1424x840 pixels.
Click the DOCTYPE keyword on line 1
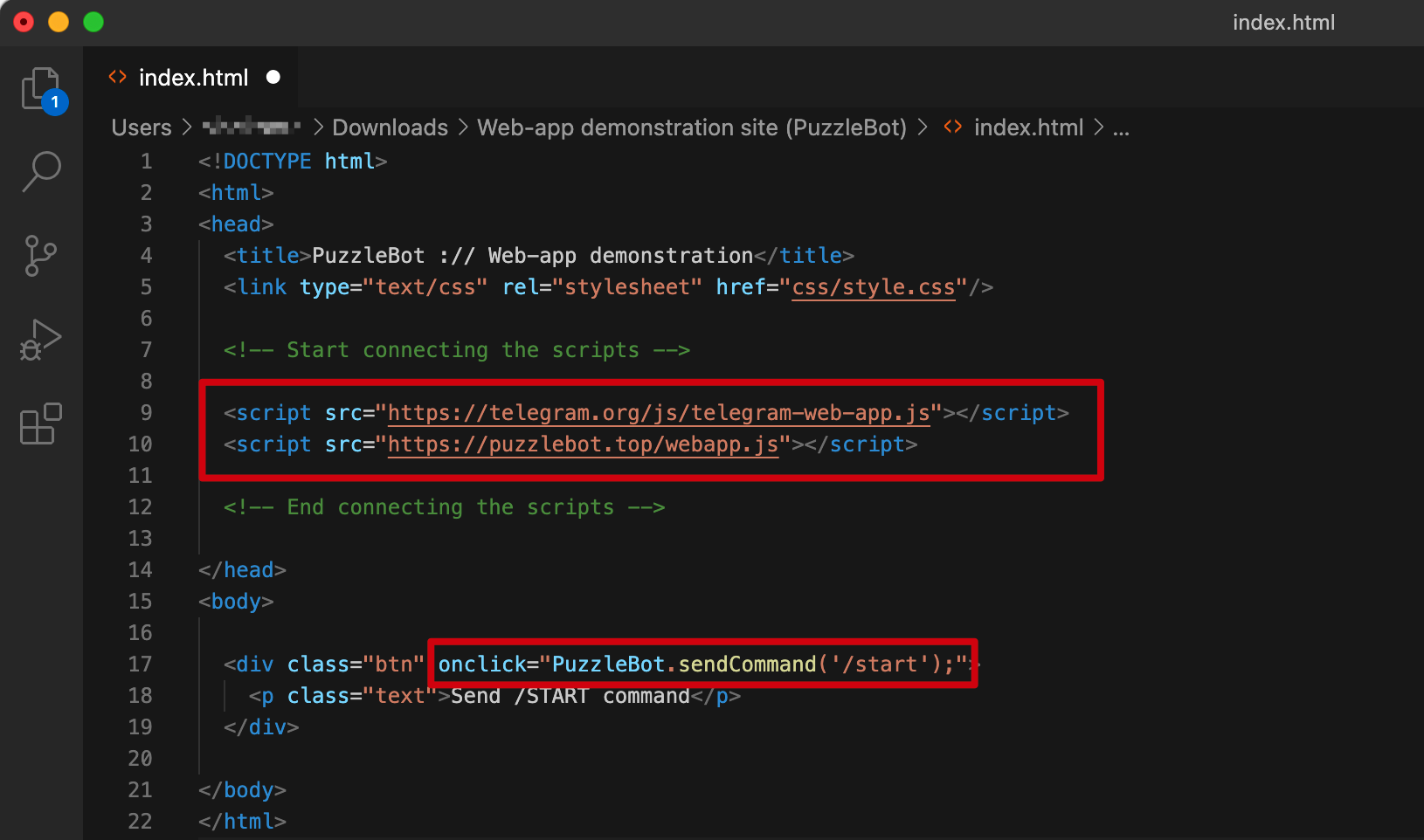267,162
